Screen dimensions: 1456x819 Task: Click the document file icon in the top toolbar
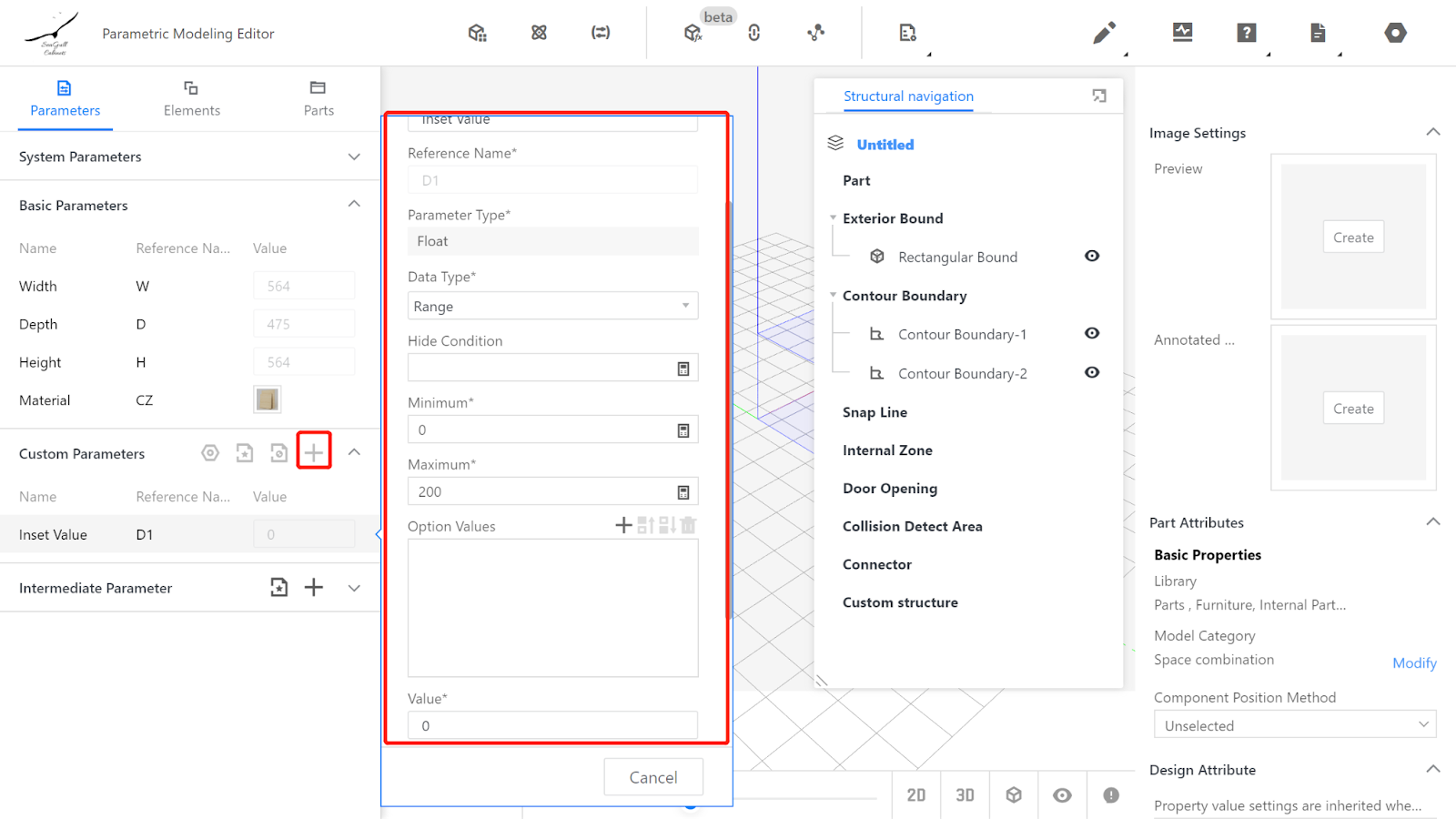pos(1318,33)
